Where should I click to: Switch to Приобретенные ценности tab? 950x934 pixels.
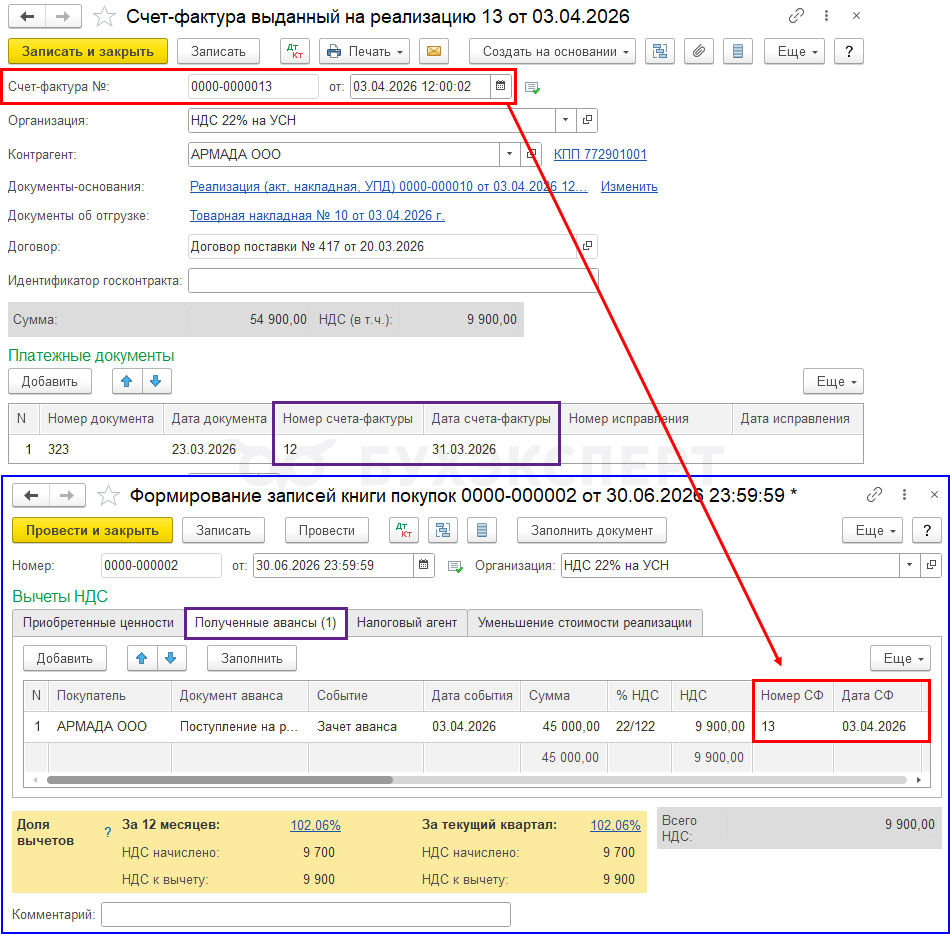click(x=99, y=623)
